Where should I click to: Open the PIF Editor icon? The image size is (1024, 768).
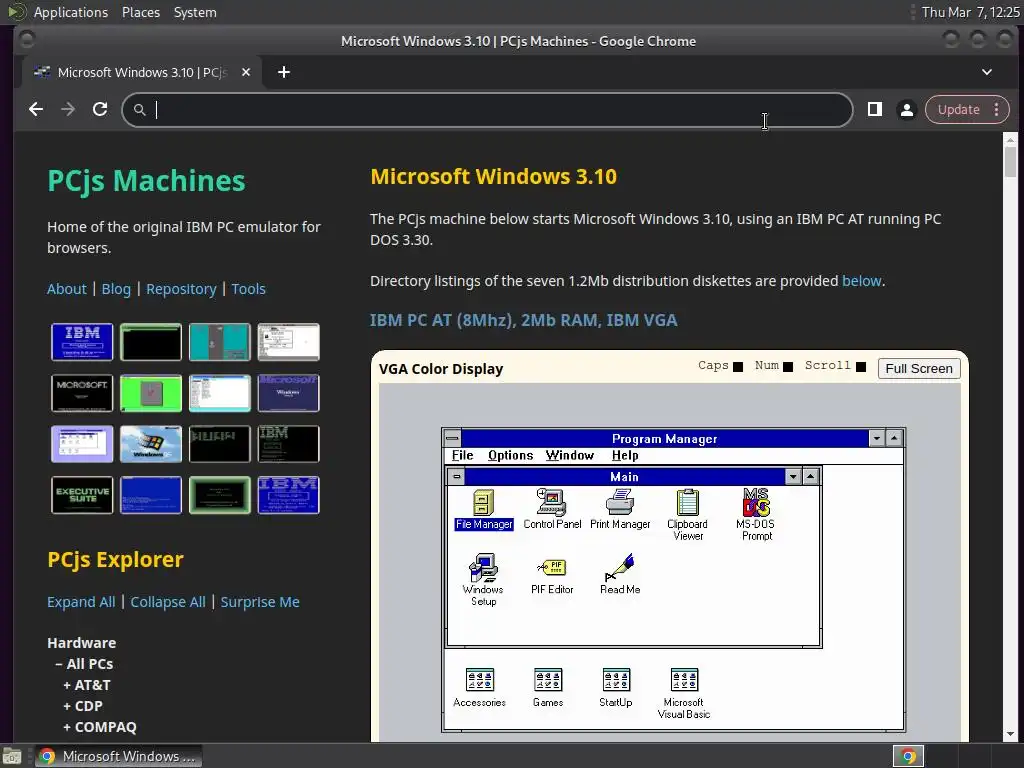pos(552,575)
